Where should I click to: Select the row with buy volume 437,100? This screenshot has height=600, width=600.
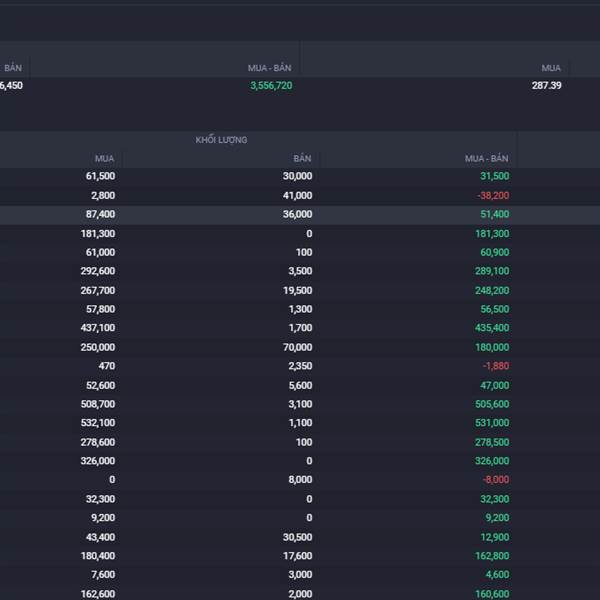pyautogui.click(x=300, y=328)
